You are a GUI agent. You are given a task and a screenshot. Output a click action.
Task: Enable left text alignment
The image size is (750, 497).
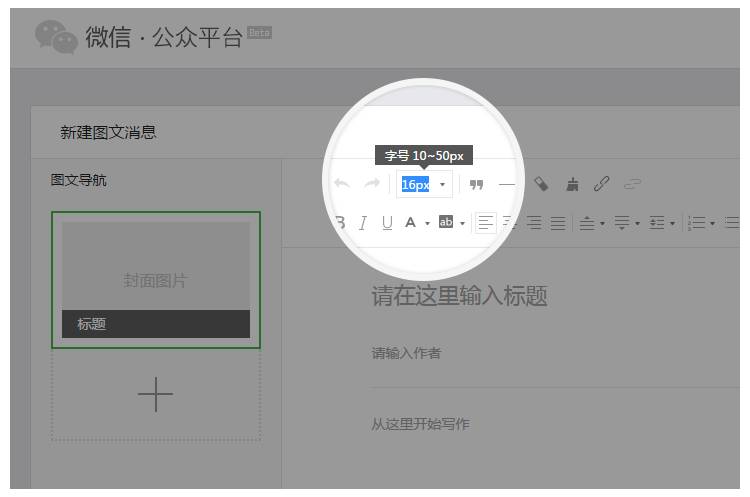coord(485,222)
